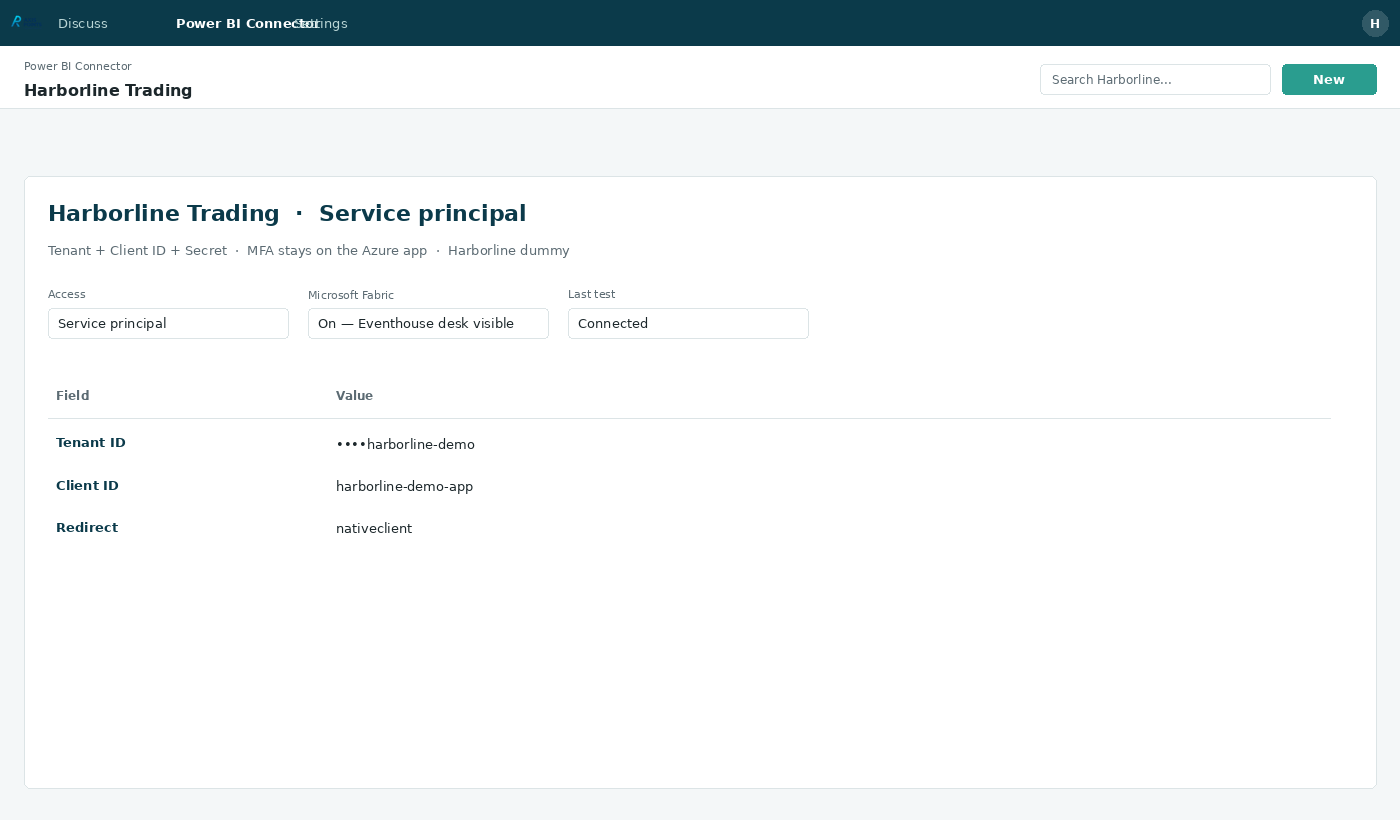The width and height of the screenshot is (1400, 820).
Task: Click the harborline-demo-app value
Action: (404, 487)
